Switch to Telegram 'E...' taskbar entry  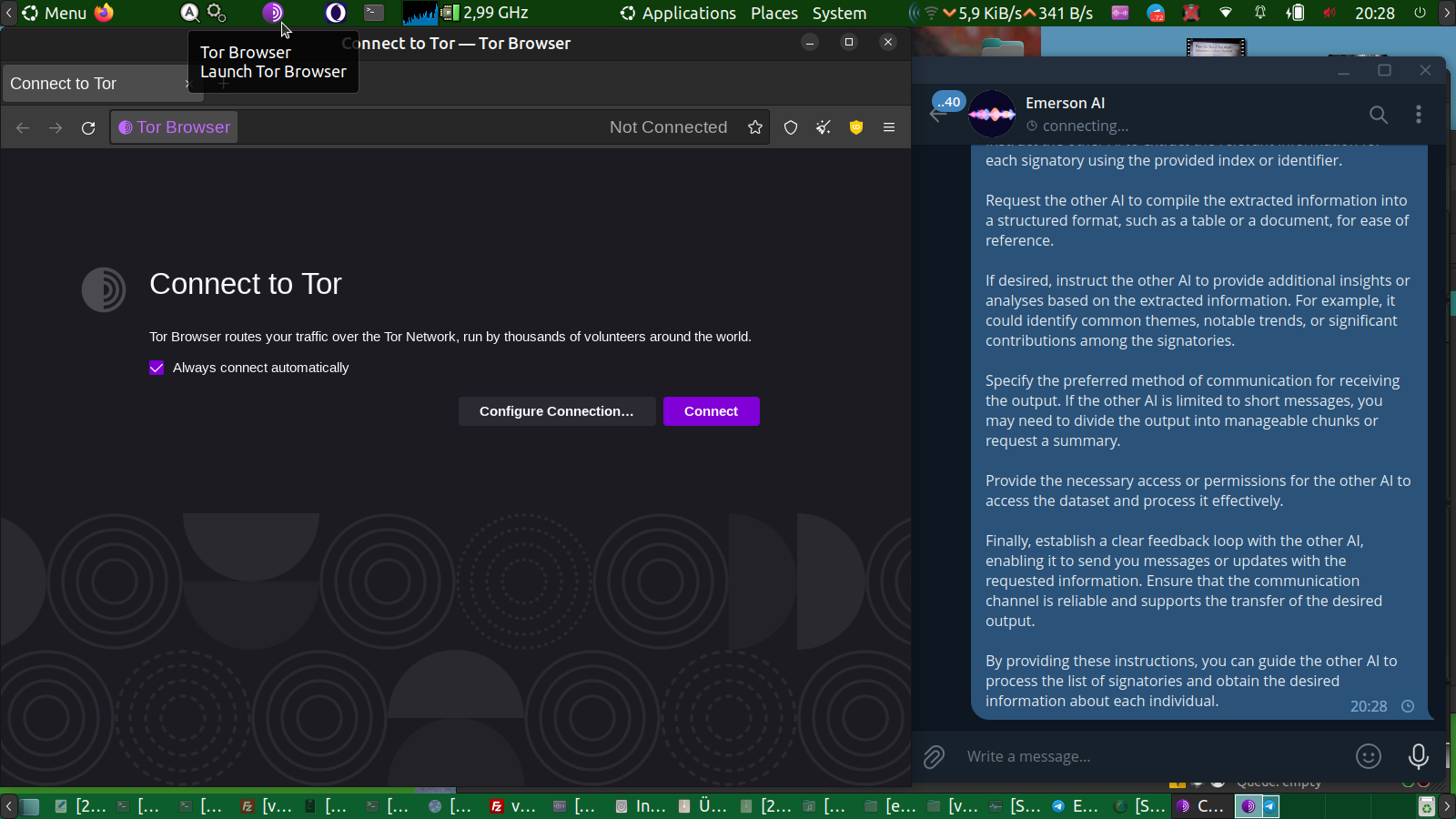[x=1075, y=806]
